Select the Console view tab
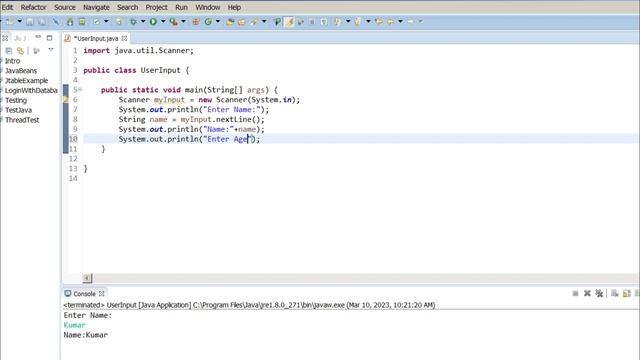The width and height of the screenshot is (640, 360). point(84,293)
